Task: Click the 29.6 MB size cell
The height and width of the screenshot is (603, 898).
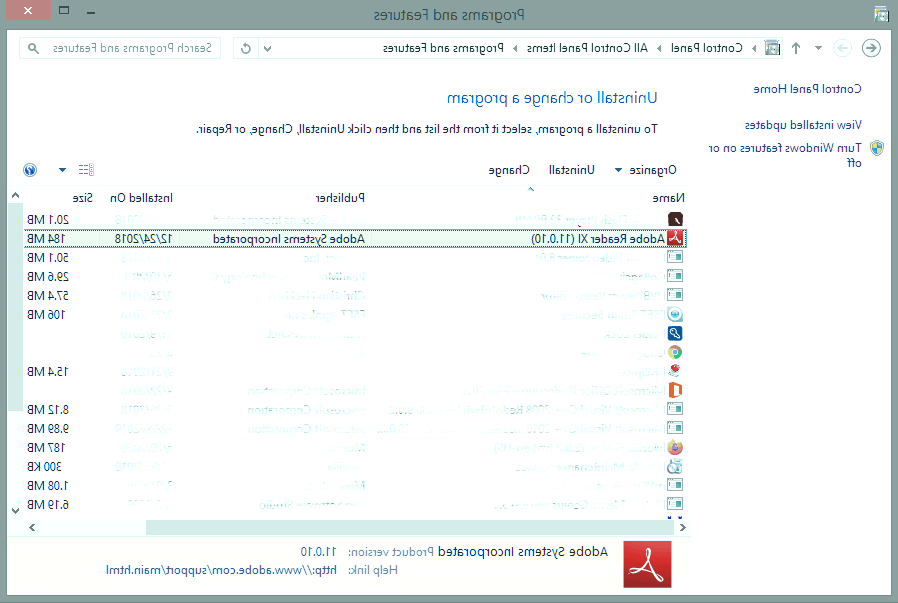Action: [48, 277]
